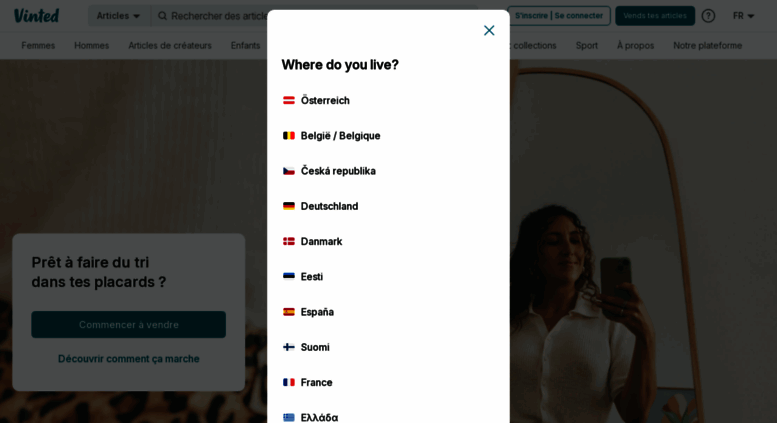Click the Finnish flag icon

pos(289,347)
